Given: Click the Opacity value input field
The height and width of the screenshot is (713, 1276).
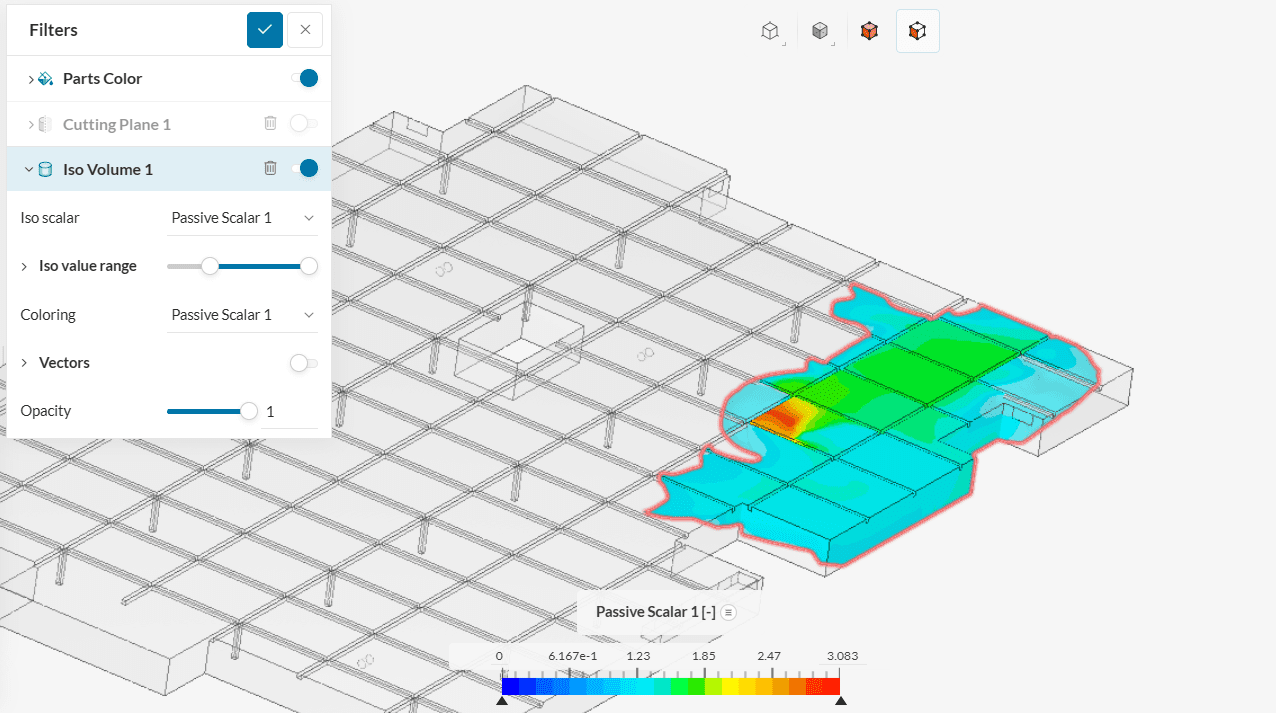Looking at the screenshot, I should click(289, 412).
